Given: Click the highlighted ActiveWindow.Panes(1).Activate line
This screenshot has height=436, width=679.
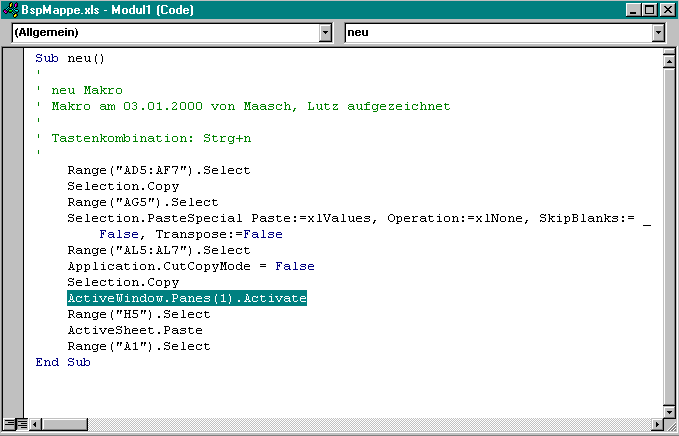Looking at the screenshot, I should coord(187,298).
